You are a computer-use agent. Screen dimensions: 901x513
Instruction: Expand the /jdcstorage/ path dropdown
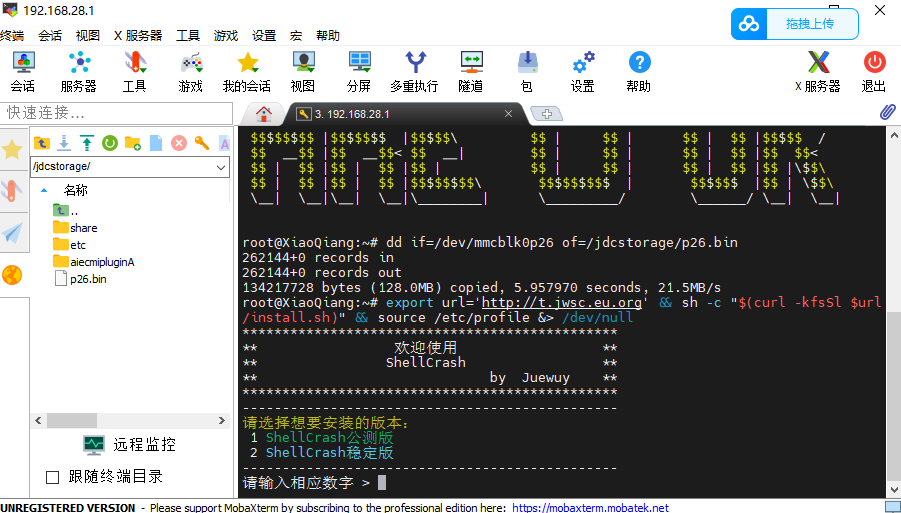coord(221,166)
